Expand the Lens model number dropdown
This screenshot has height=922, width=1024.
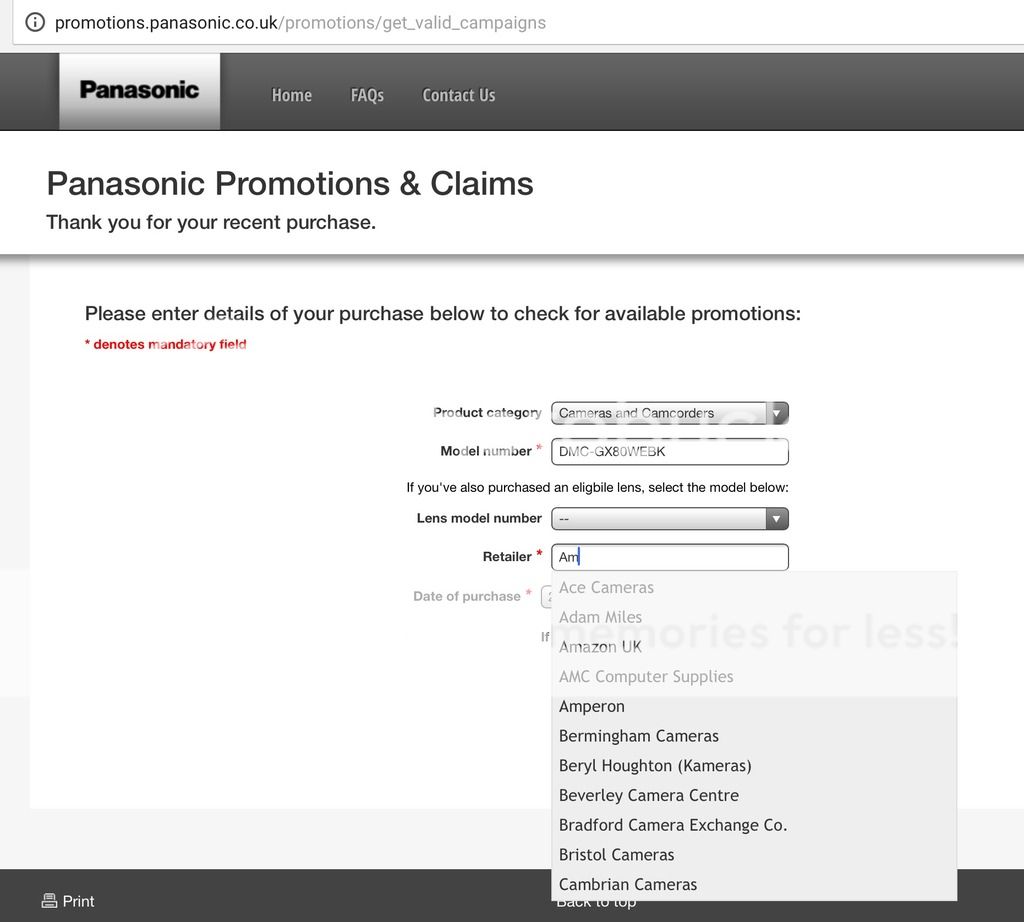coord(669,519)
